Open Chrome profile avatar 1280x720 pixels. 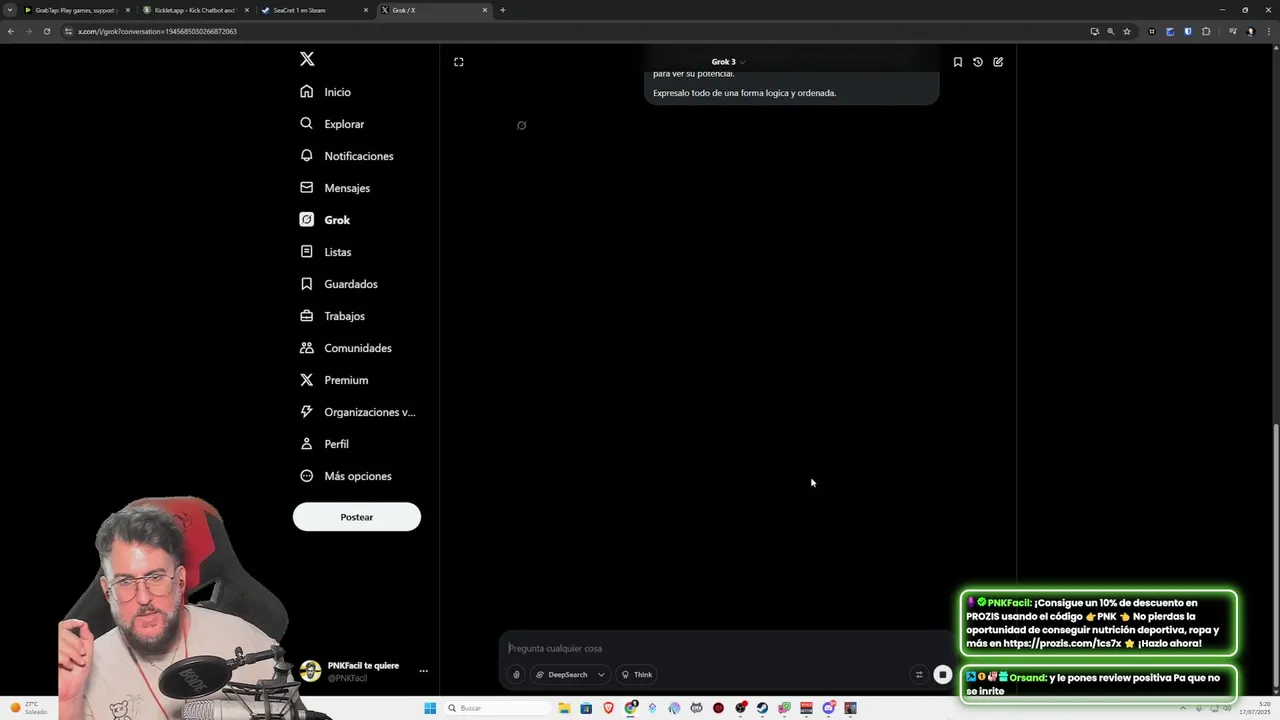tap(1250, 31)
